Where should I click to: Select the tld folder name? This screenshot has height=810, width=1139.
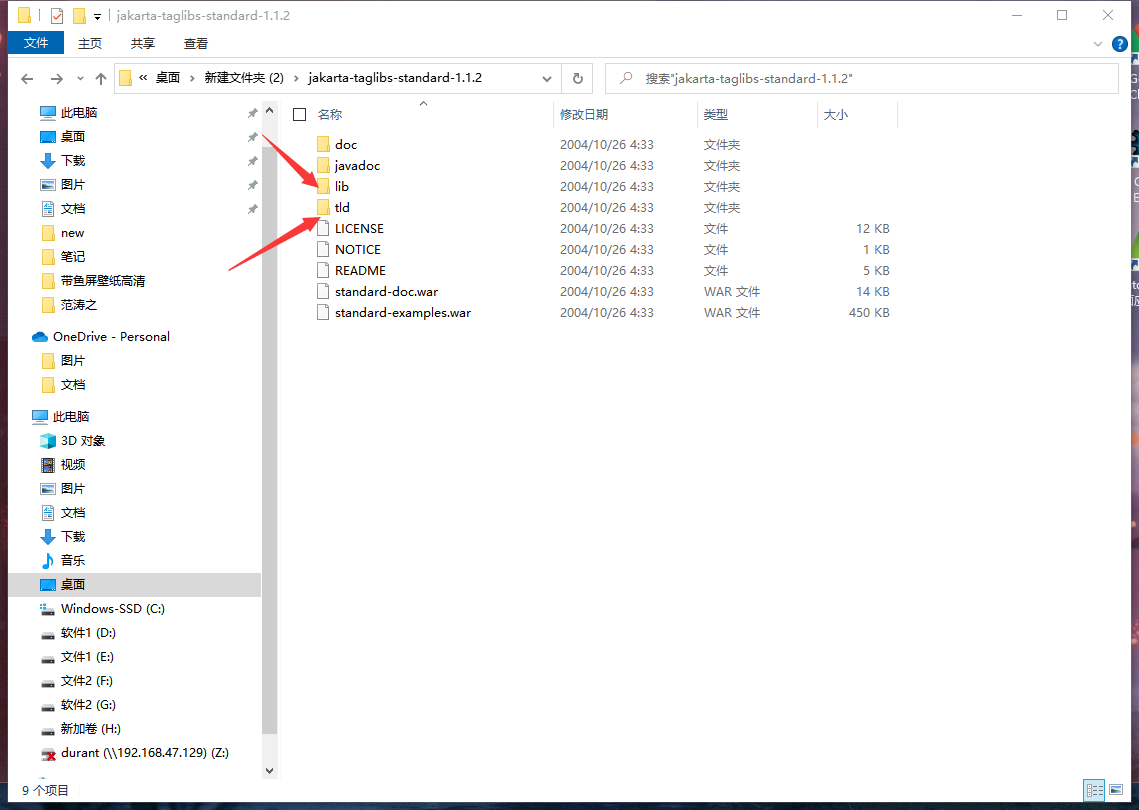342,208
